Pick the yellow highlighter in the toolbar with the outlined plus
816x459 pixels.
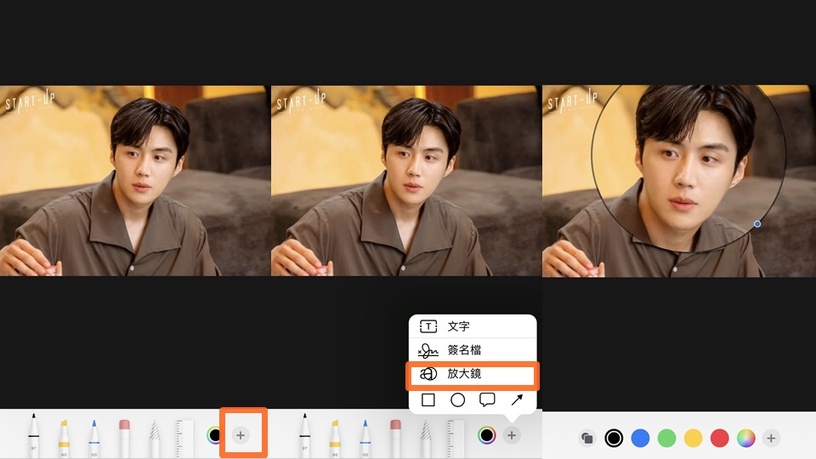[63, 438]
